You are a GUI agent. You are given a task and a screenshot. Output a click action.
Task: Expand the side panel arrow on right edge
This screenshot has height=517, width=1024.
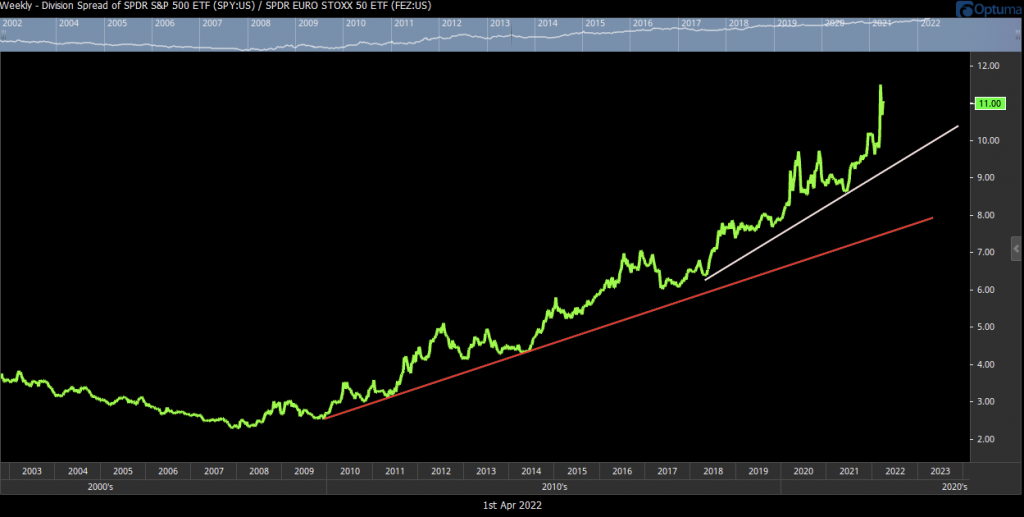tap(1016, 249)
